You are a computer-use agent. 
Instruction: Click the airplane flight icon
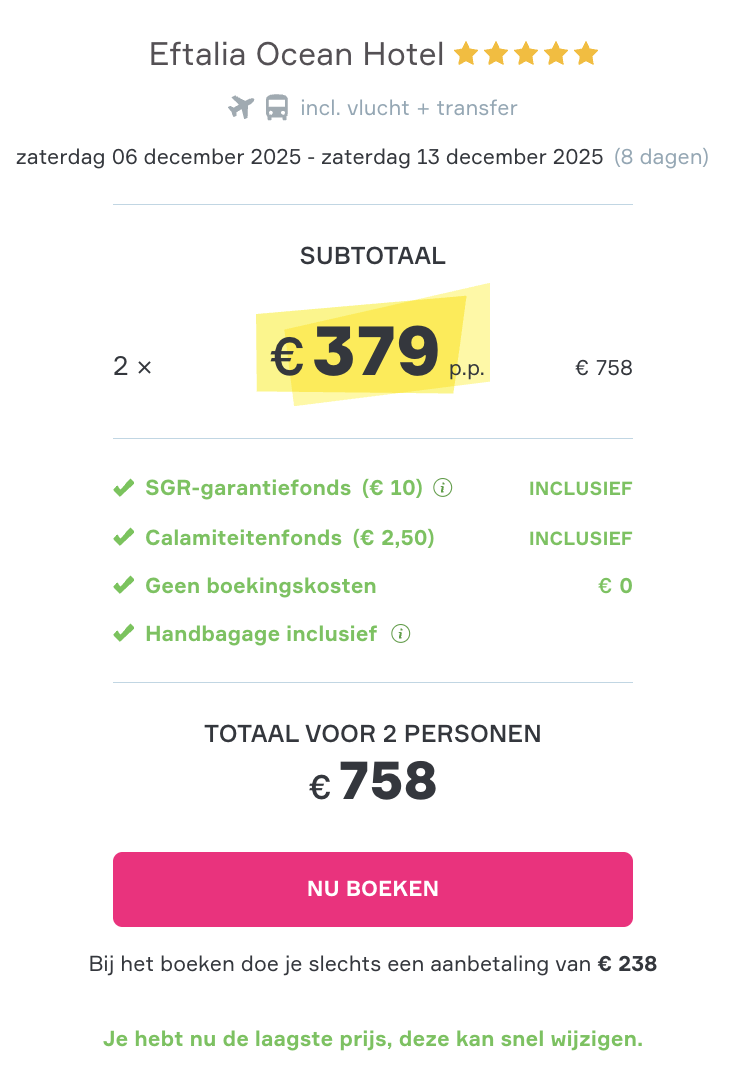pos(240,106)
